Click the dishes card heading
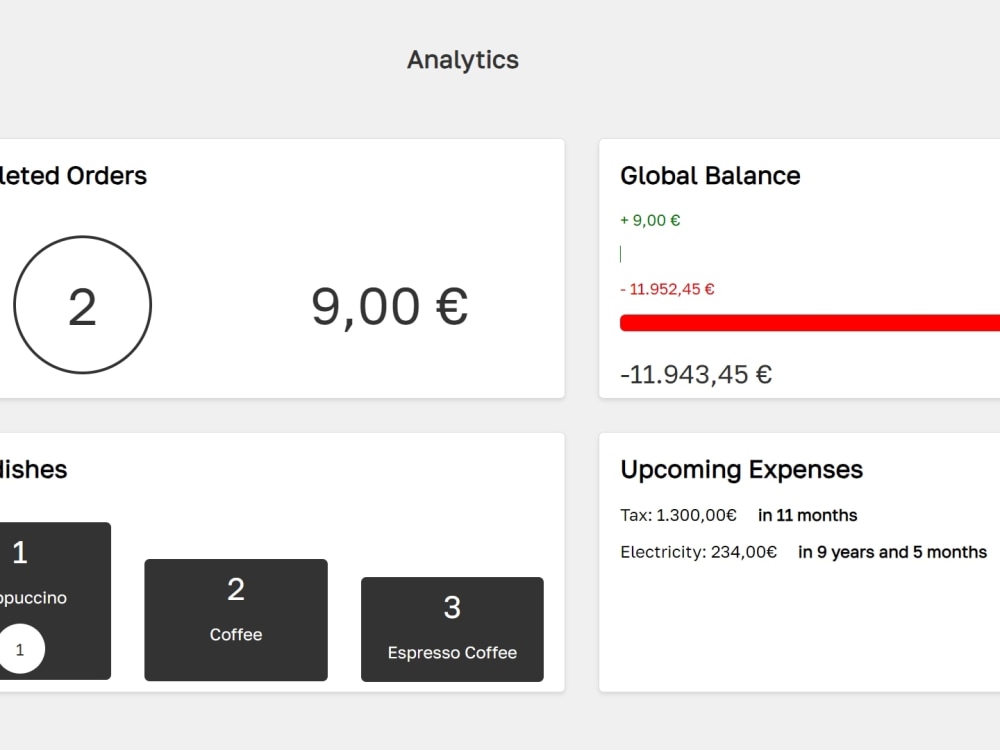The width and height of the screenshot is (1000, 750). (x=33, y=470)
